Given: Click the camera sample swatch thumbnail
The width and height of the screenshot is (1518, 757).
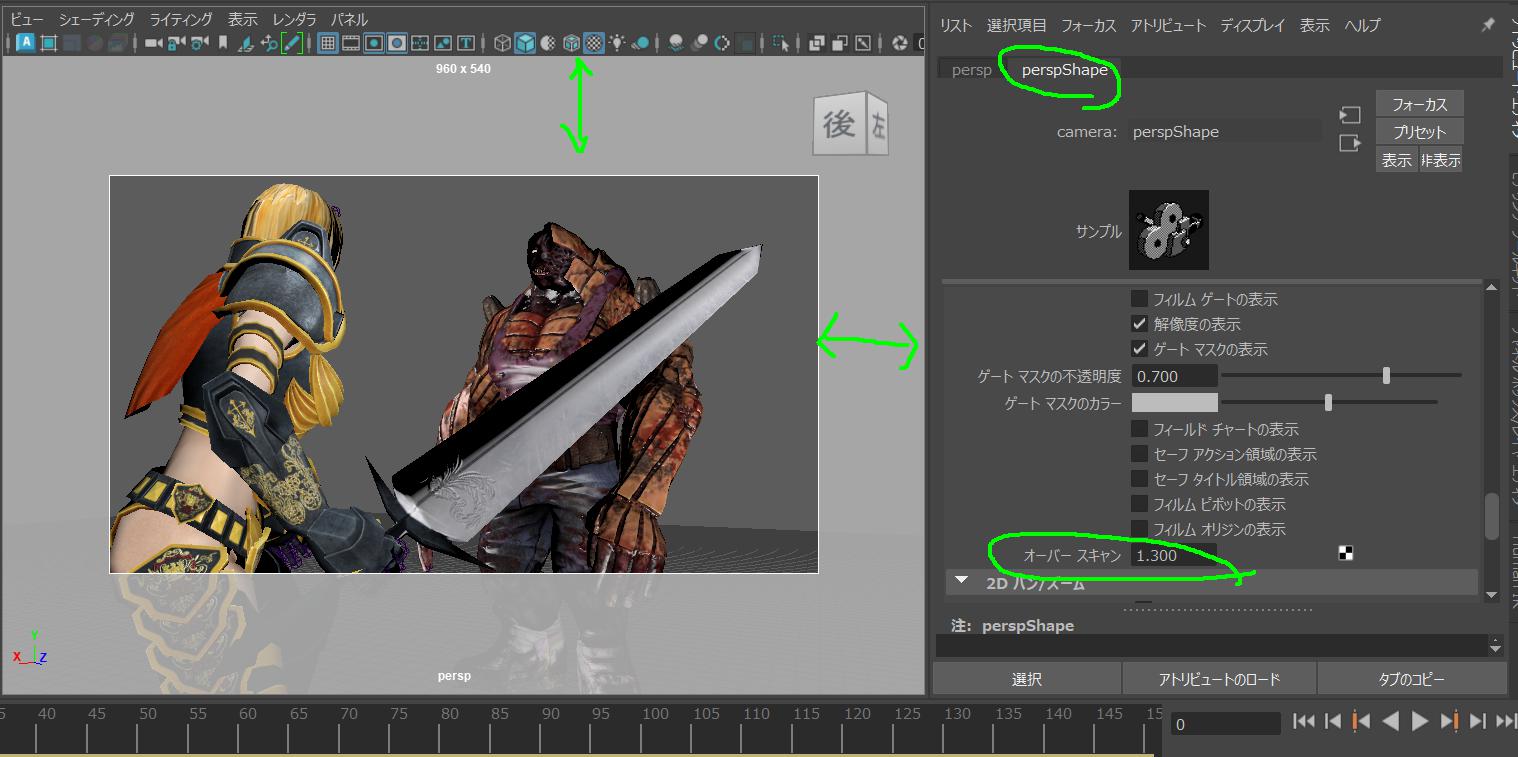Looking at the screenshot, I should click(1168, 230).
